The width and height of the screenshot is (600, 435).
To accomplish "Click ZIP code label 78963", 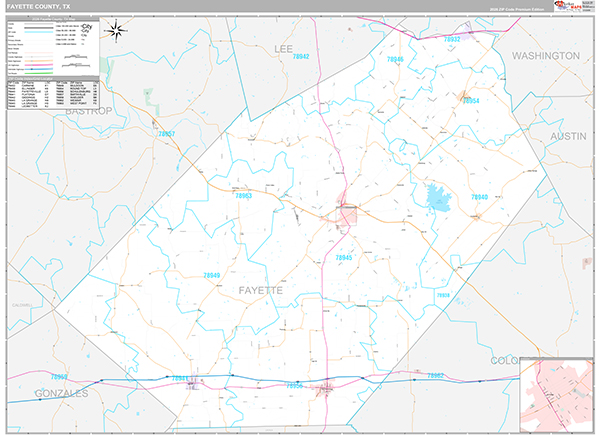I will (x=244, y=196).
